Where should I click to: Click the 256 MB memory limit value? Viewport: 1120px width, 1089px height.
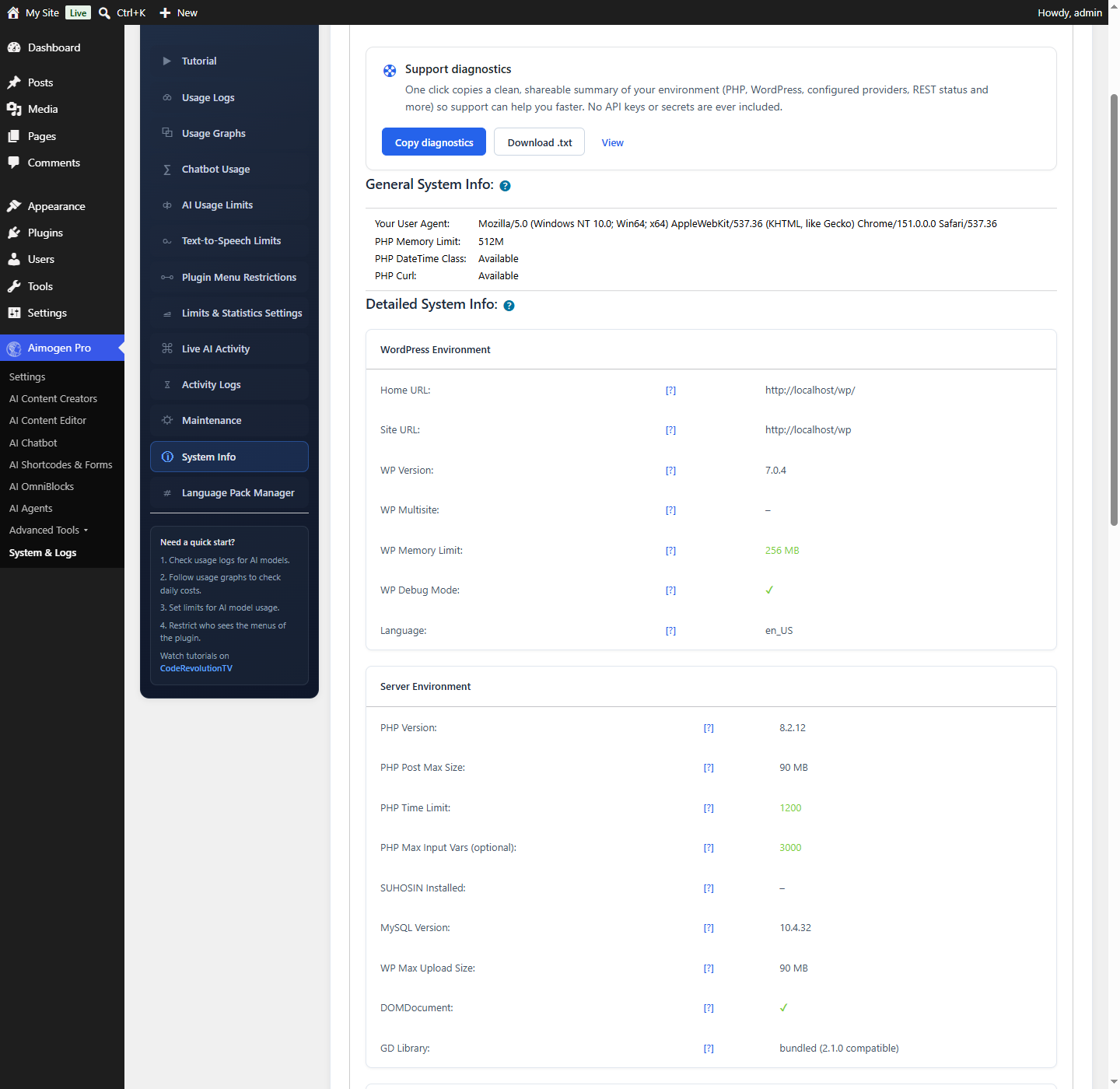tap(782, 551)
